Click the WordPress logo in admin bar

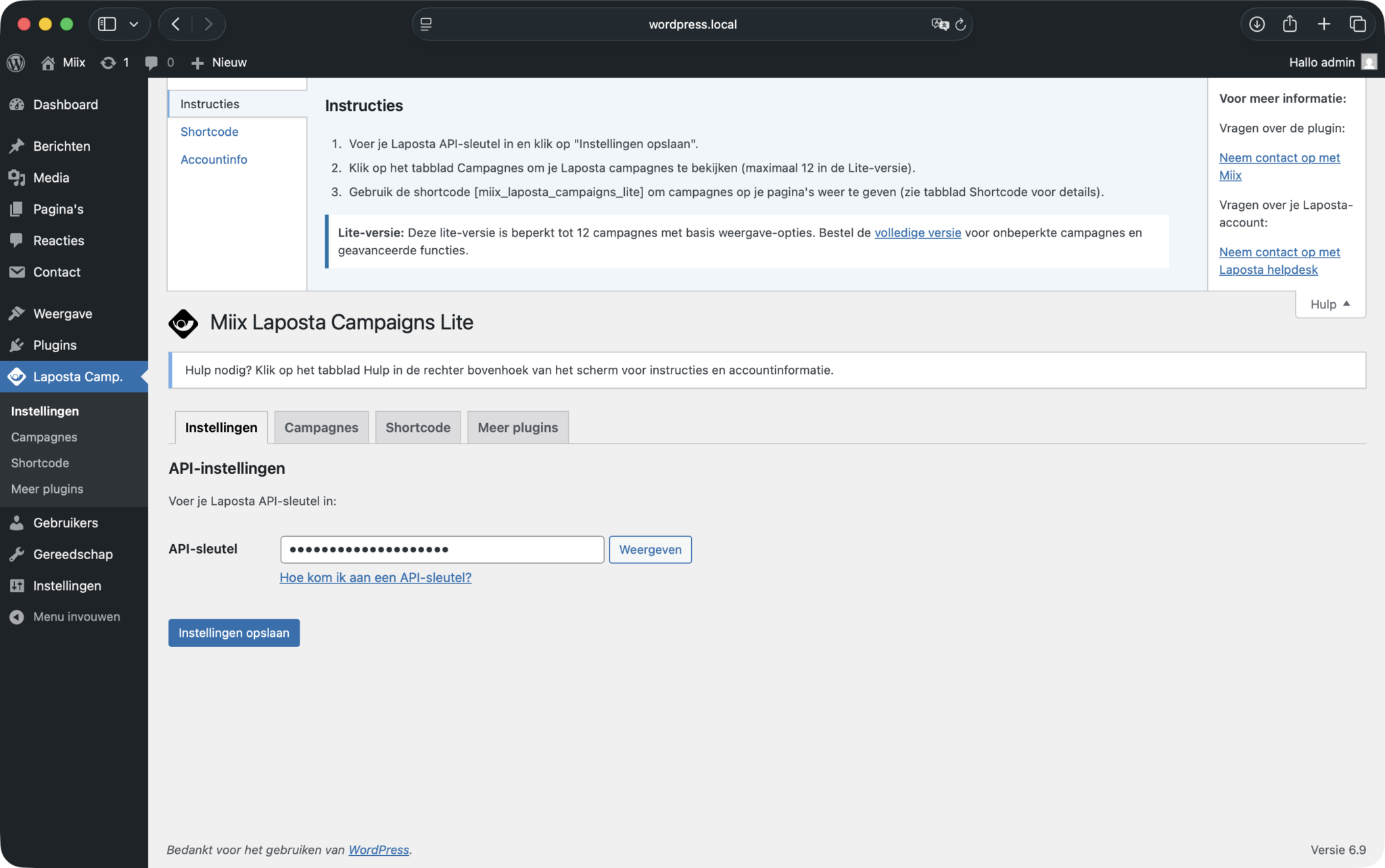click(x=16, y=62)
